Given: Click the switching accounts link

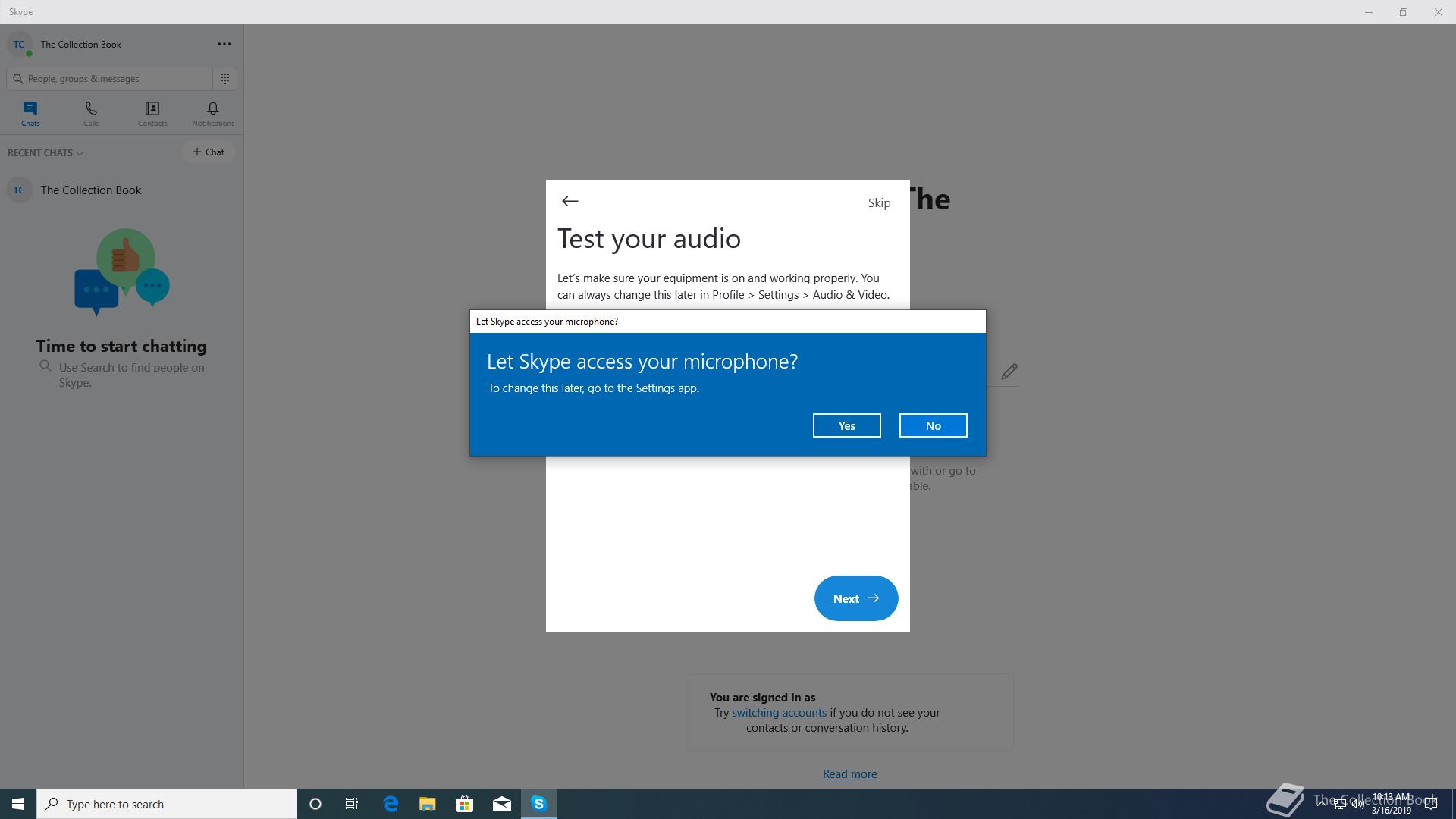Looking at the screenshot, I should (779, 713).
